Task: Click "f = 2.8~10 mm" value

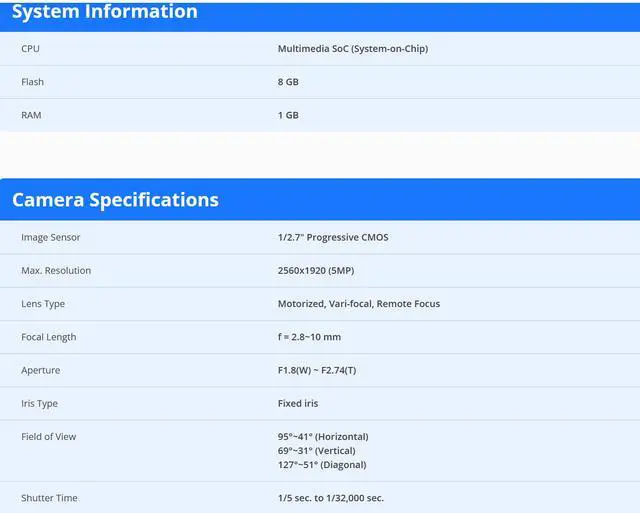Action: [309, 337]
